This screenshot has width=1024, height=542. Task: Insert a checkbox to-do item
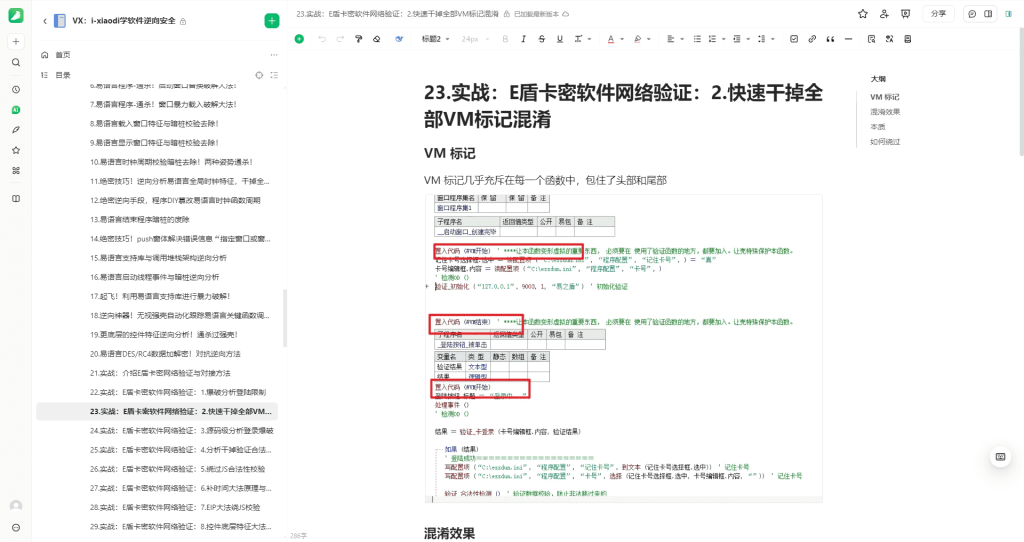(794, 39)
